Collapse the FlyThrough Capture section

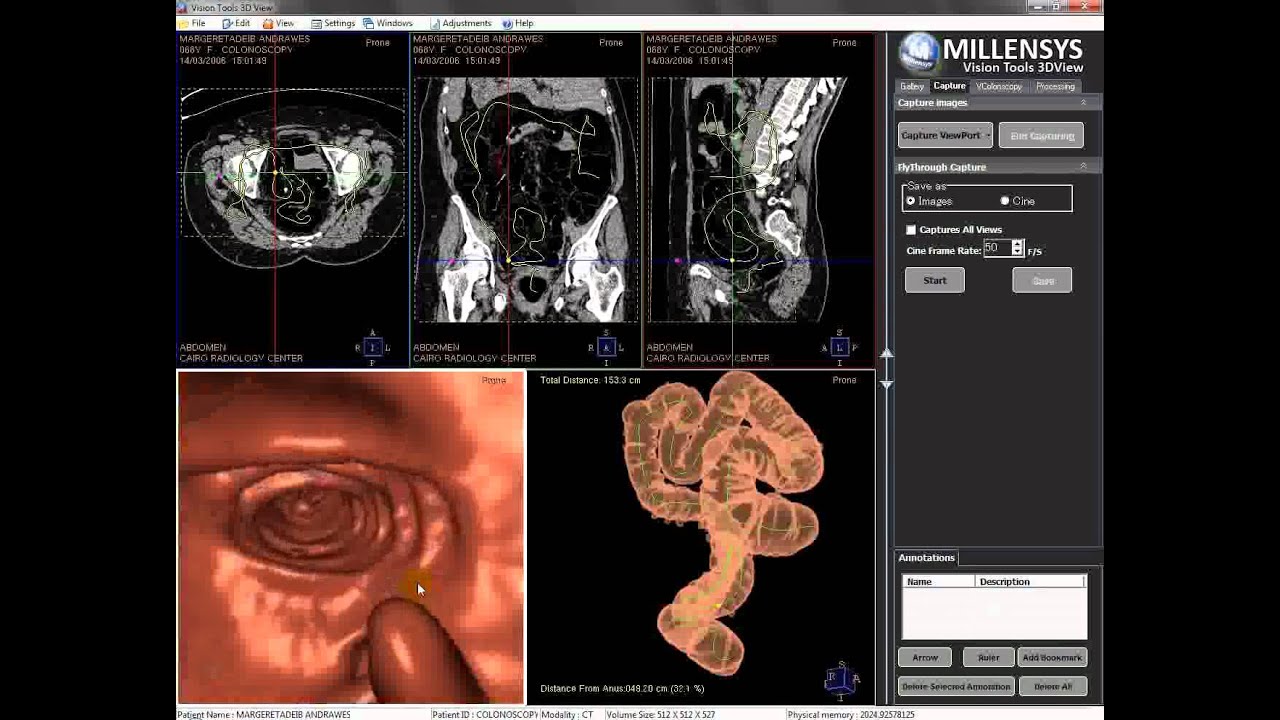1083,167
